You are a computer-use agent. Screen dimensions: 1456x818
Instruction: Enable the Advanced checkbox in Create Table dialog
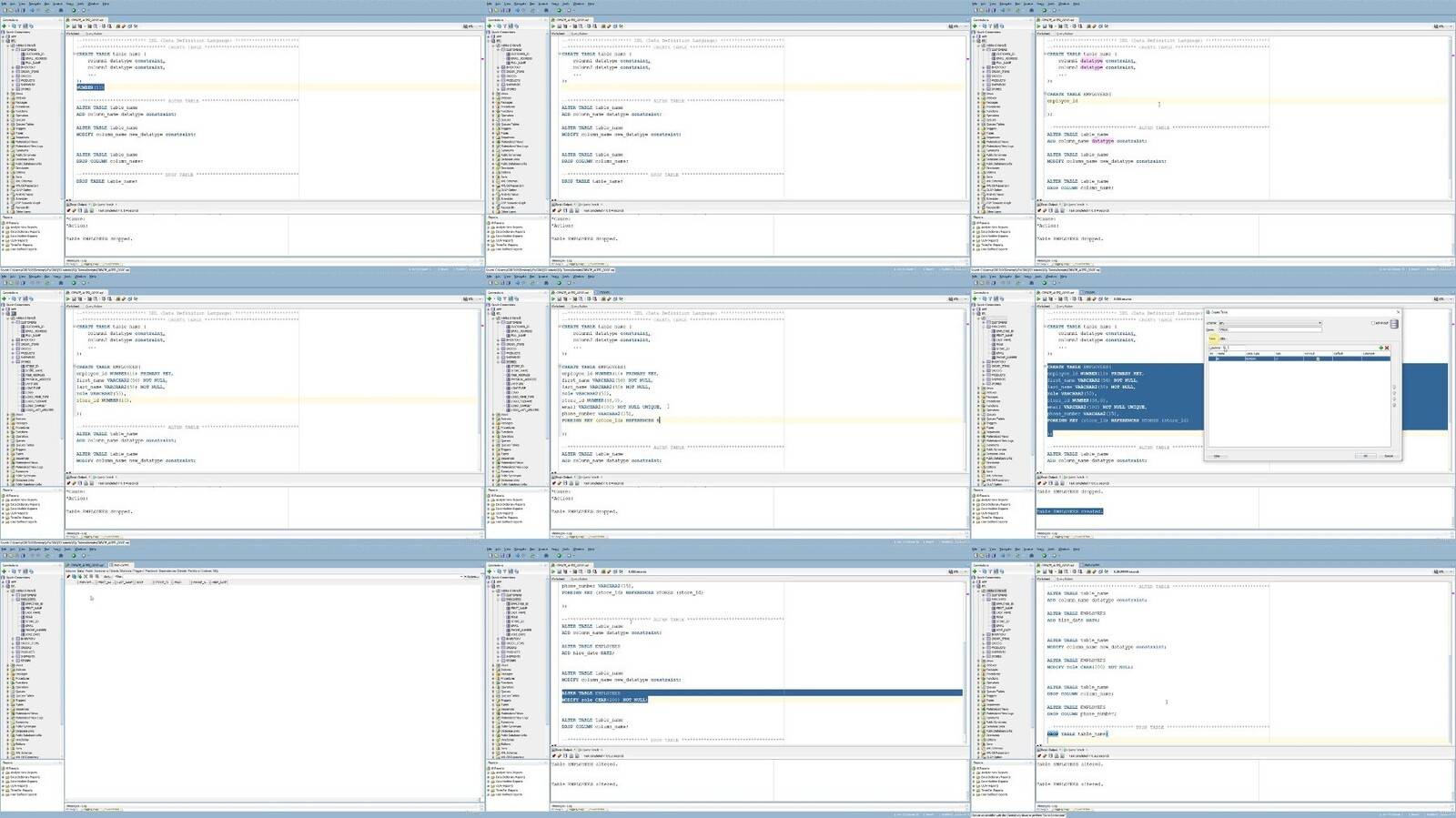(1373, 323)
